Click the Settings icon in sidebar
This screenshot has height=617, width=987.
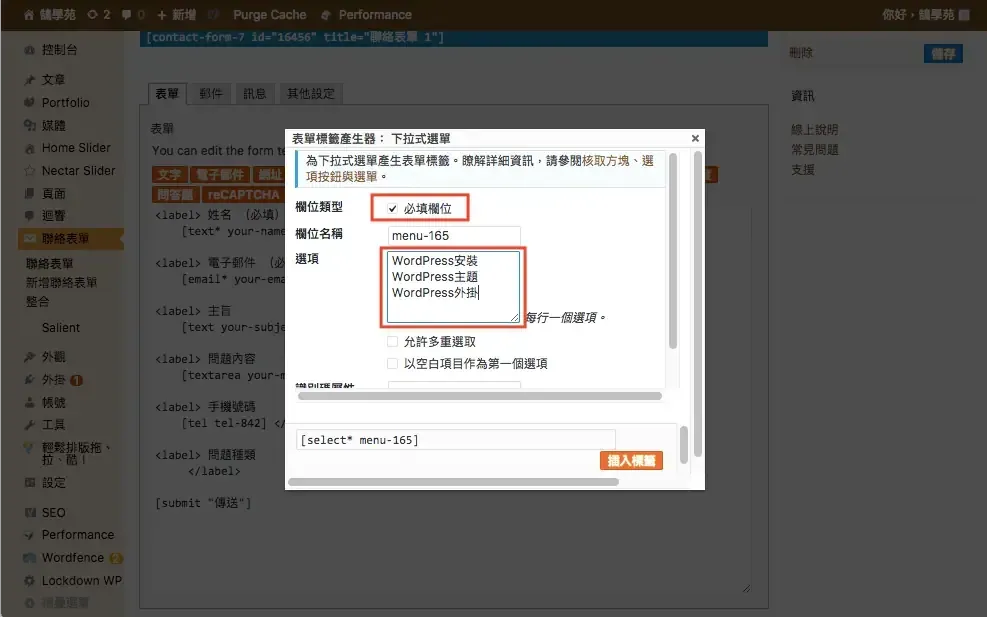[x=29, y=483]
